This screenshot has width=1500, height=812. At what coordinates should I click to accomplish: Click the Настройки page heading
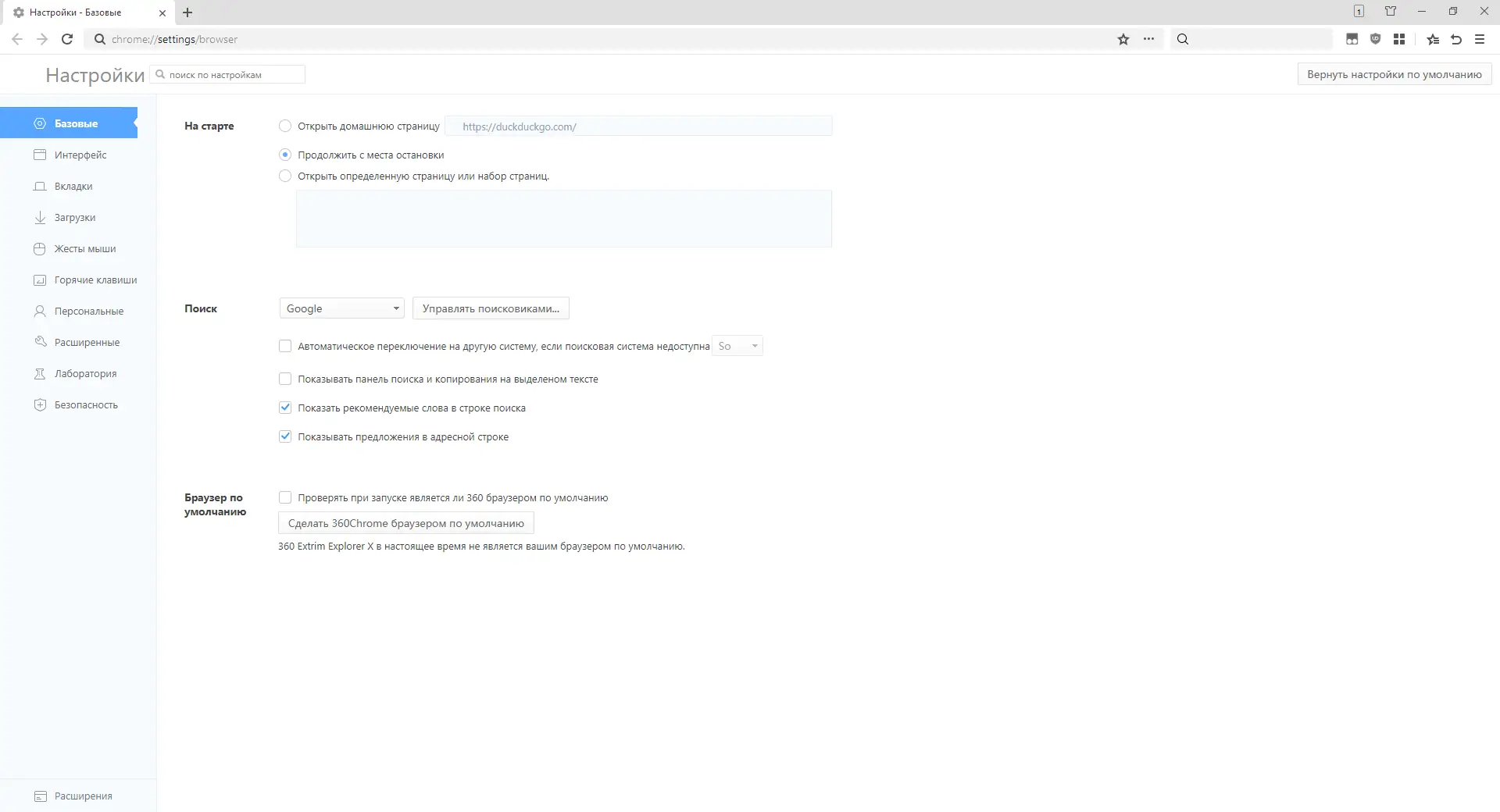click(95, 75)
